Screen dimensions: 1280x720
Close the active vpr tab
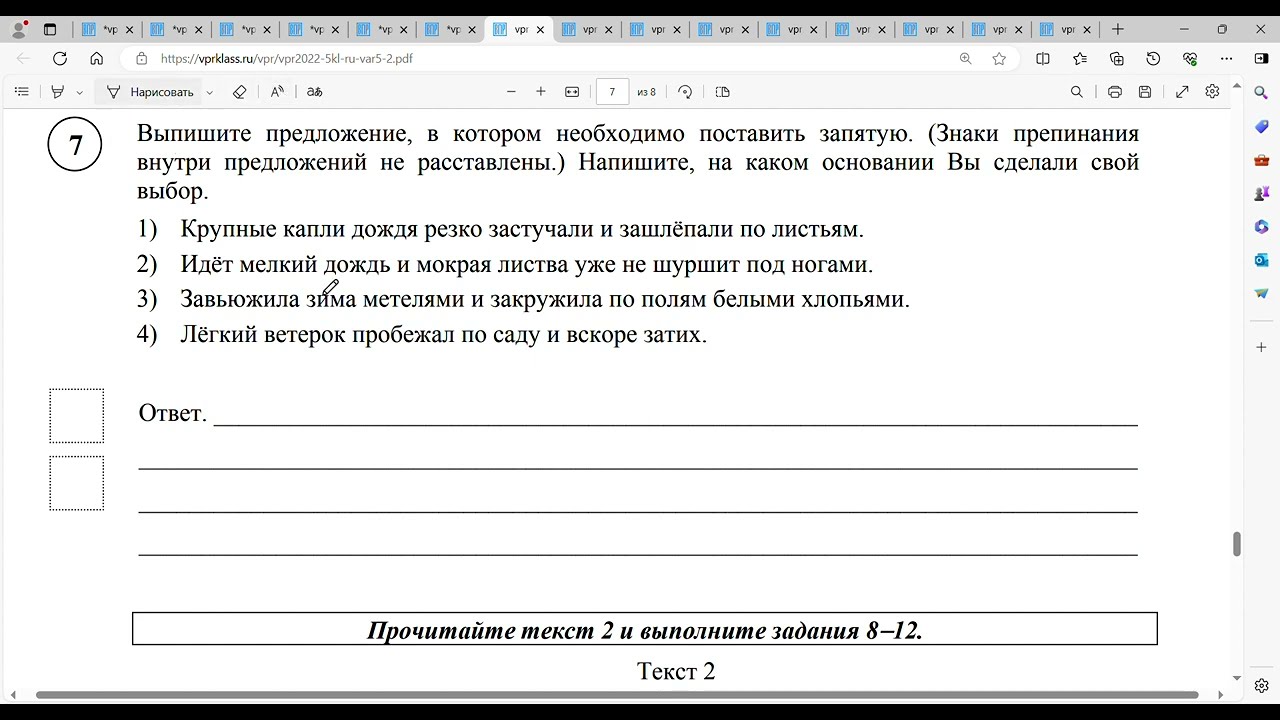[x=541, y=30]
